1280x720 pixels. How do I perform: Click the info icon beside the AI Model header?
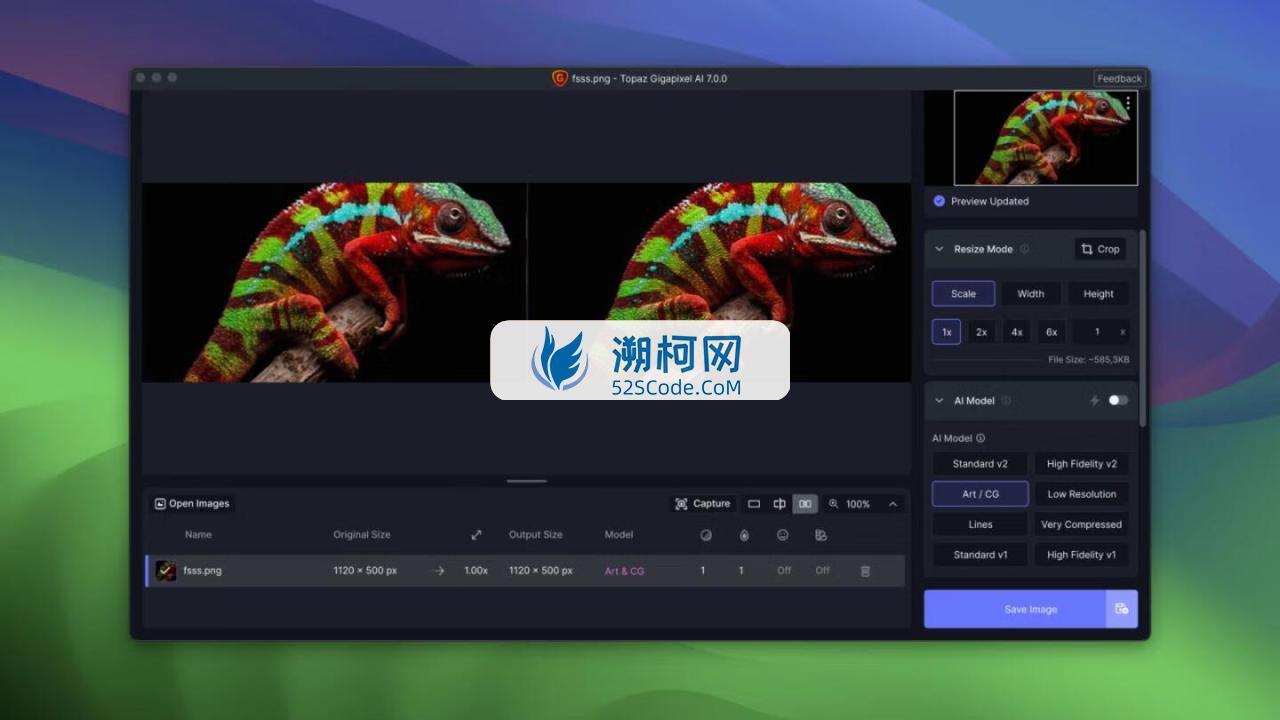pyautogui.click(x=1006, y=401)
